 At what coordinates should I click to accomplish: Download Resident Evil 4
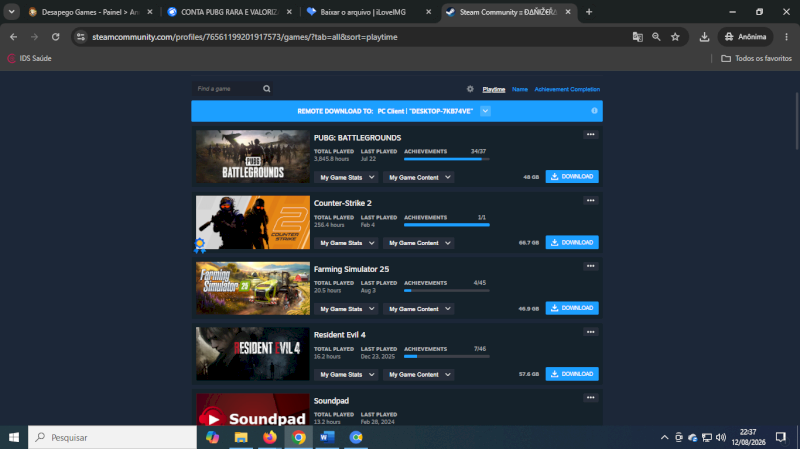click(x=572, y=374)
